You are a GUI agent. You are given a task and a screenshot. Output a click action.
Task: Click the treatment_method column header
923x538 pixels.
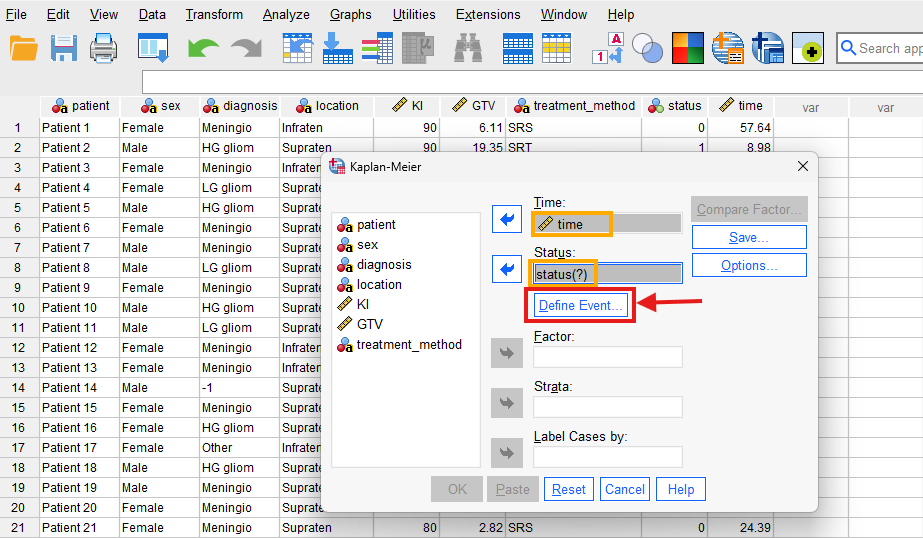pos(575,107)
